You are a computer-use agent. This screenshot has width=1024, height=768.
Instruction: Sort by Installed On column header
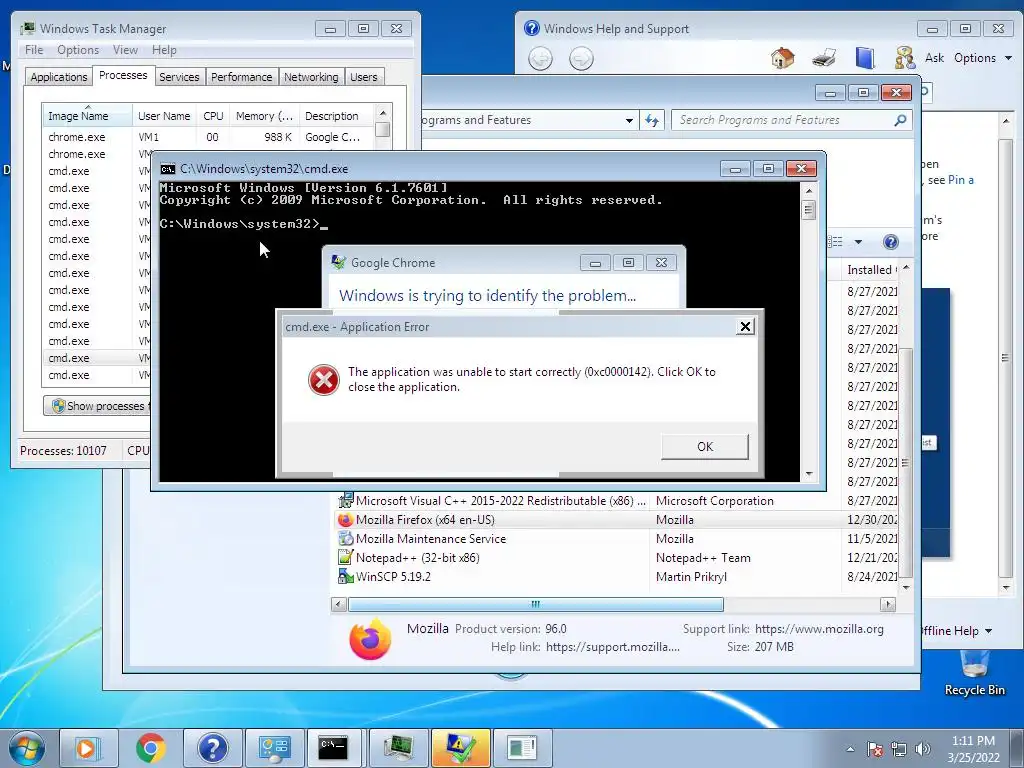870,270
